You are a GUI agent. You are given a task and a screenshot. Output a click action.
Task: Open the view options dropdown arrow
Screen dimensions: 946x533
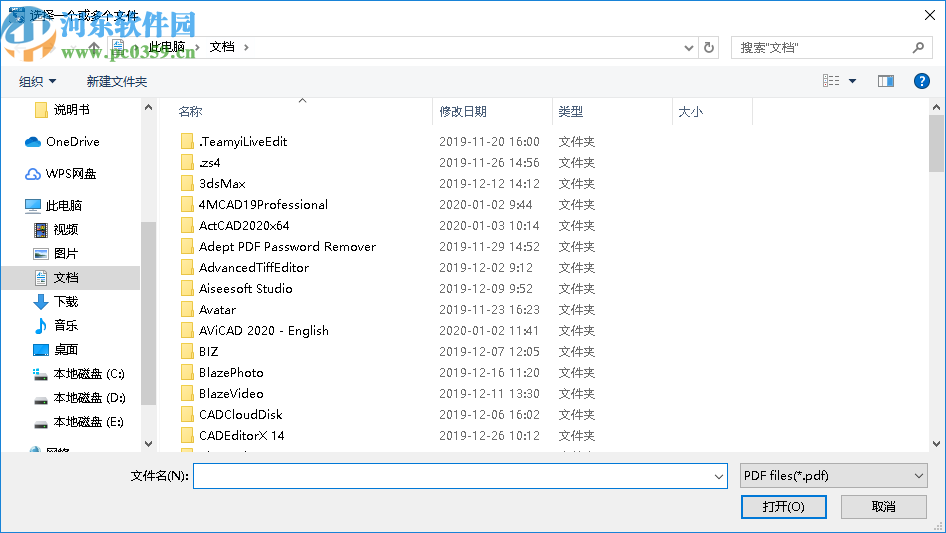[852, 81]
